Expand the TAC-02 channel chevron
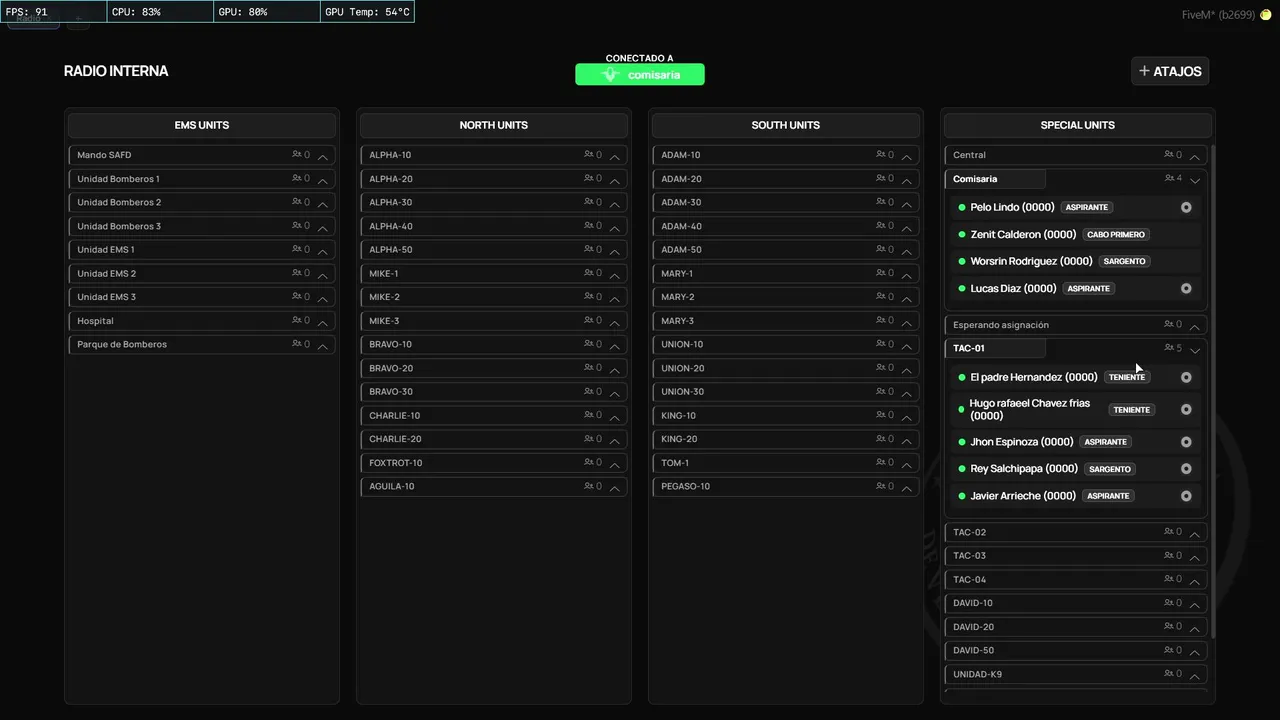 (x=1195, y=533)
